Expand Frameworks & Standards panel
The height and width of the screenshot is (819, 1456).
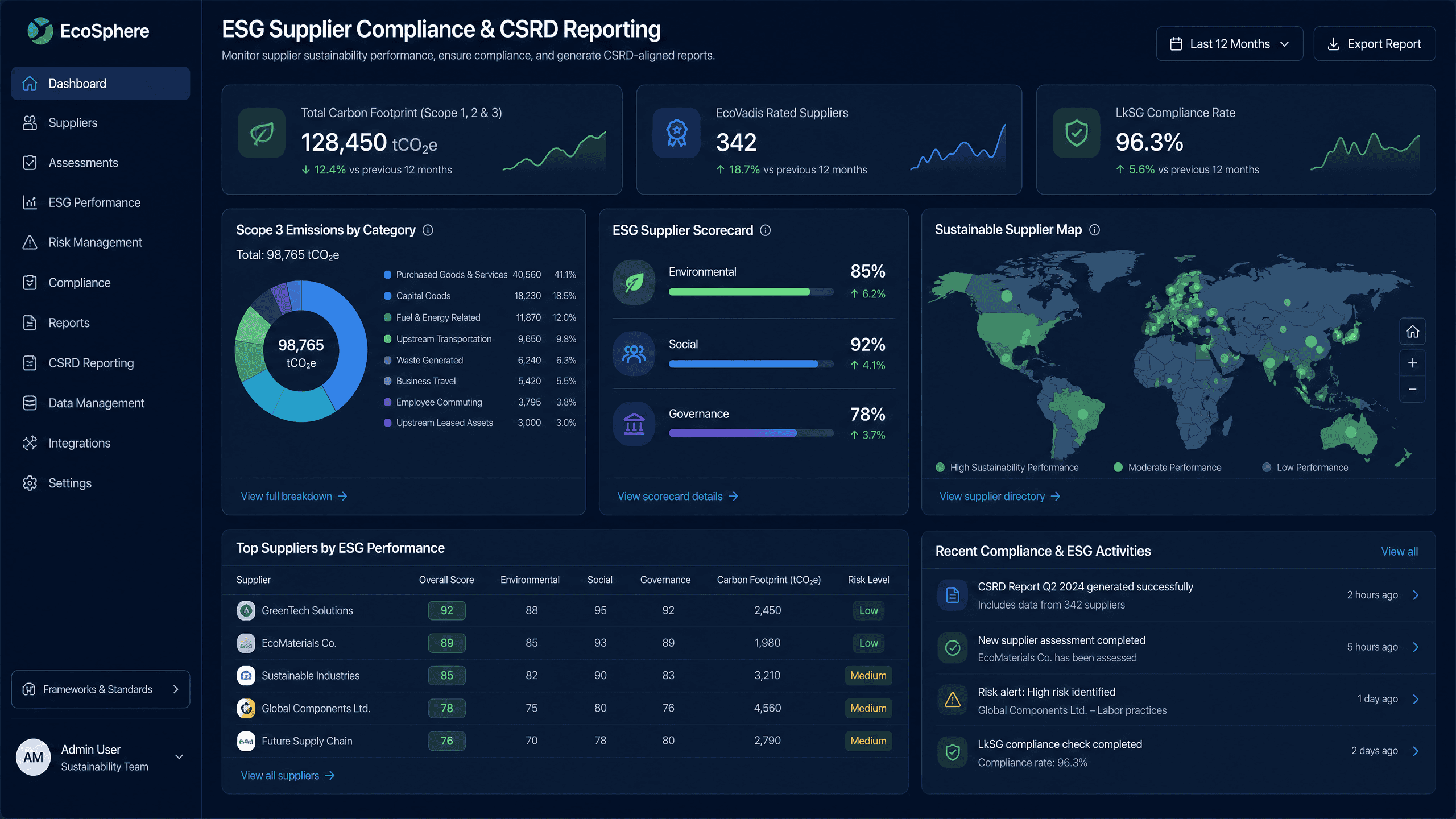(101, 689)
